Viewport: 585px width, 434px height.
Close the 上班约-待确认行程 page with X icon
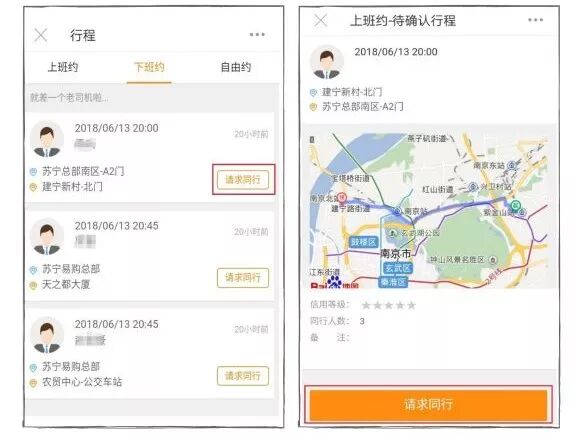[320, 20]
